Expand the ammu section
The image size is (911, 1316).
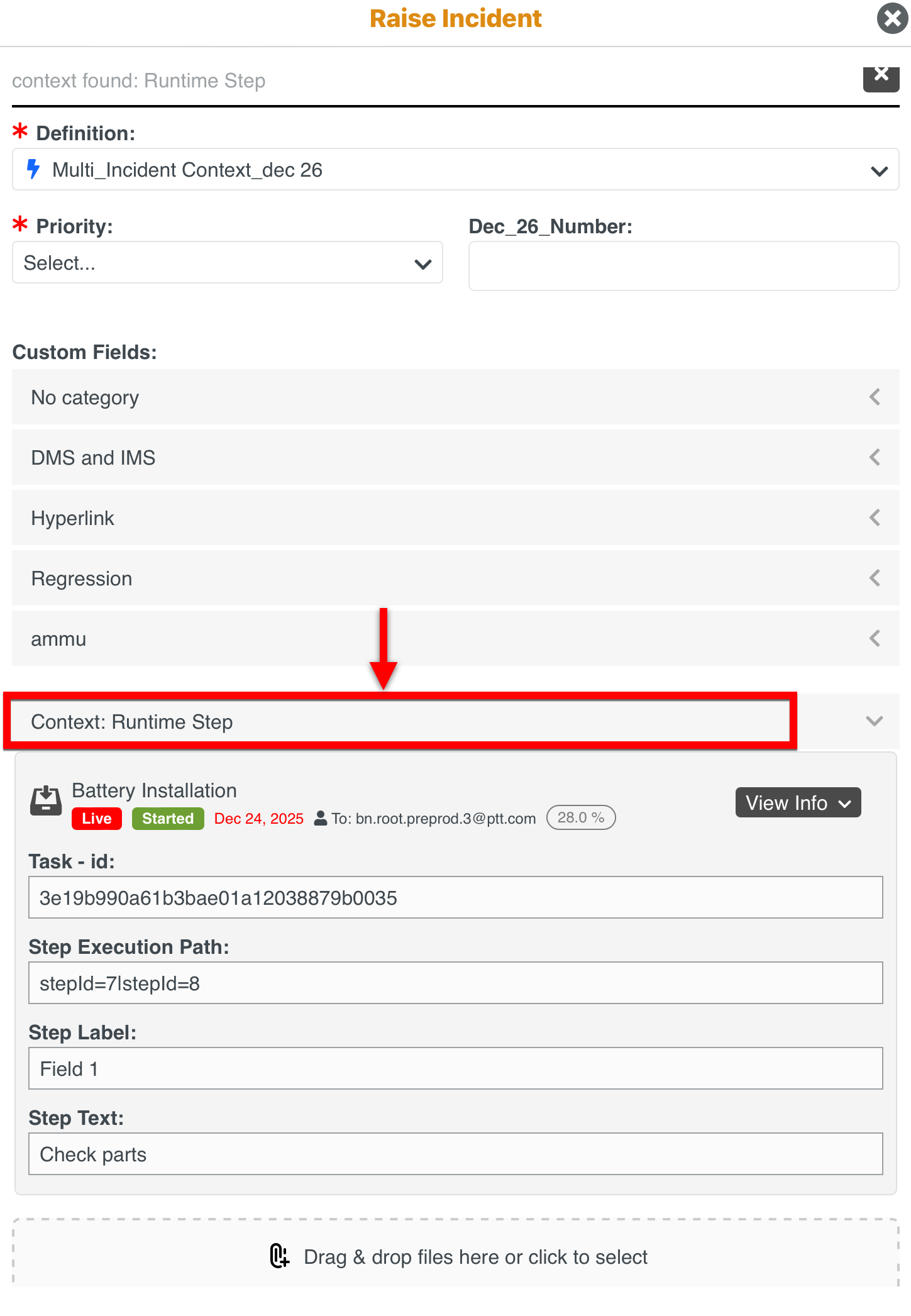tap(874, 638)
